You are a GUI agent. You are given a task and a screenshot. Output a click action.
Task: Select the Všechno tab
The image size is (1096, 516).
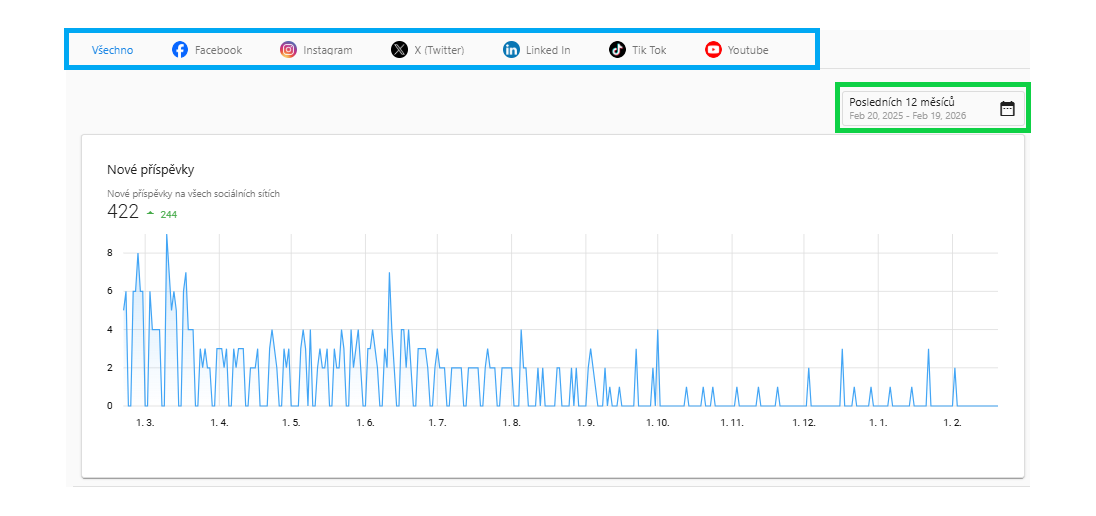(x=113, y=50)
